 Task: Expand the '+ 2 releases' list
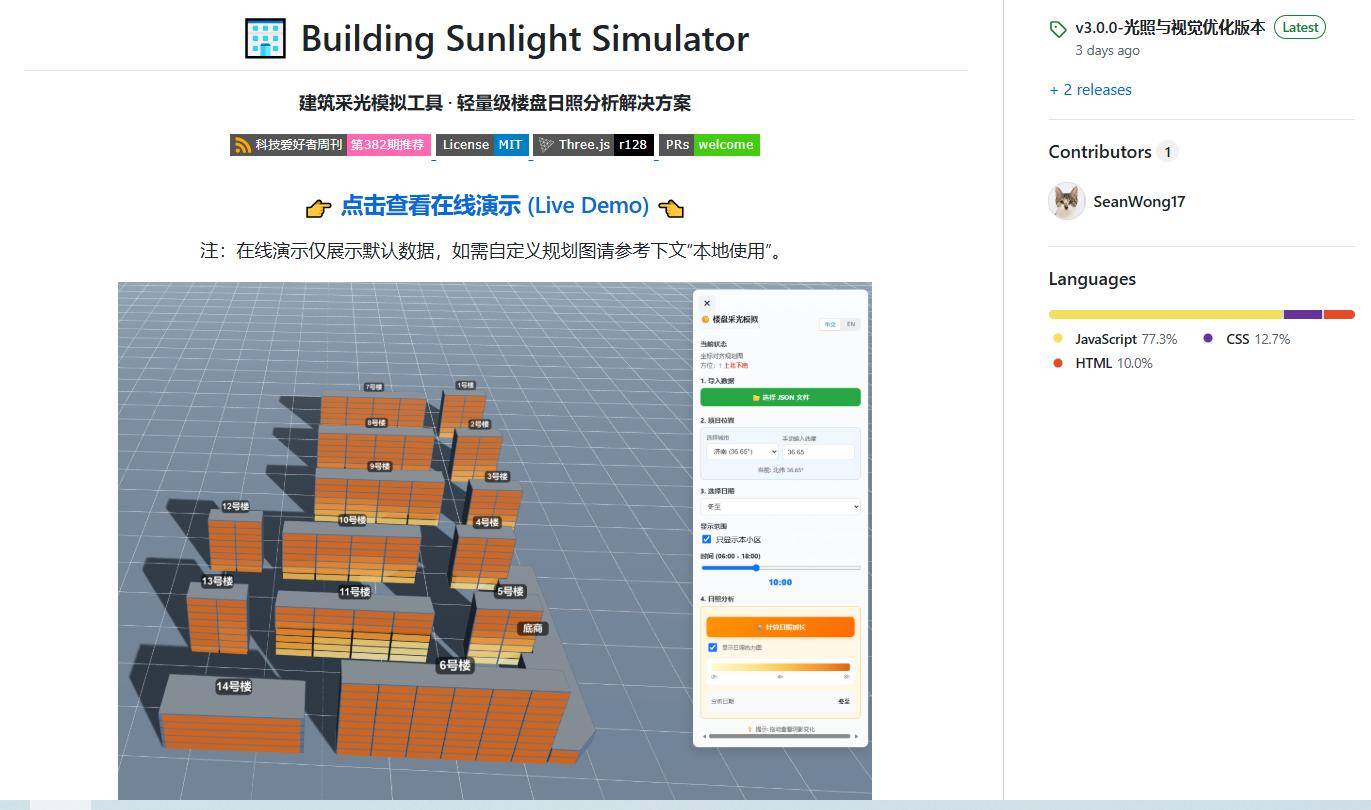pyautogui.click(x=1090, y=90)
